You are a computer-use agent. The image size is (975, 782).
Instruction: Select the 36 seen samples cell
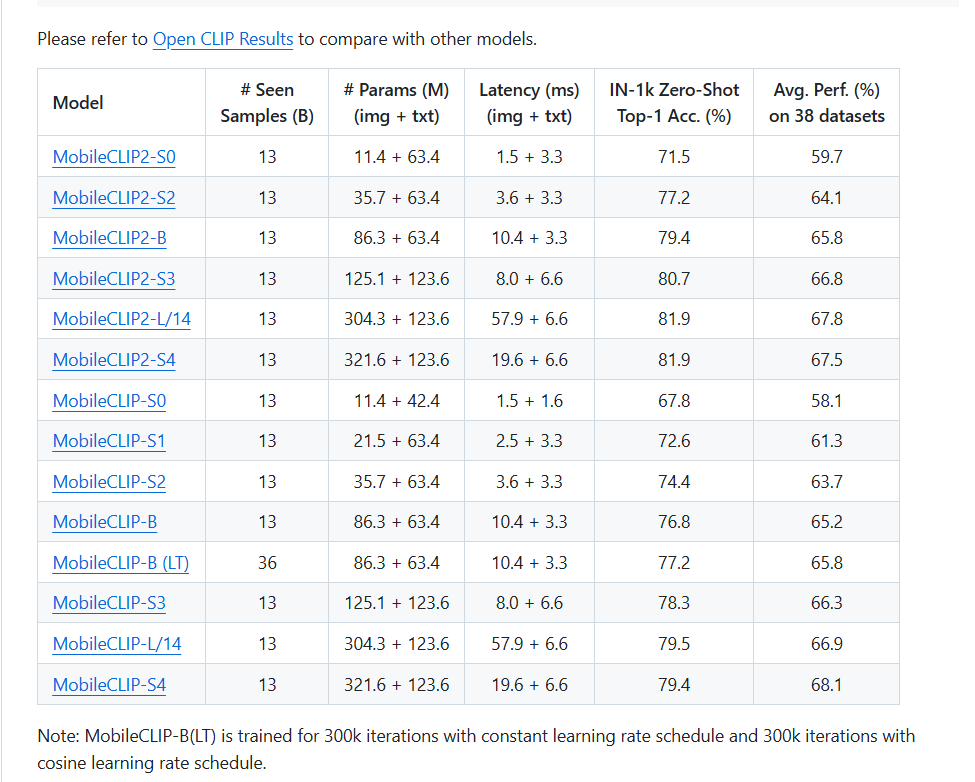(x=267, y=563)
